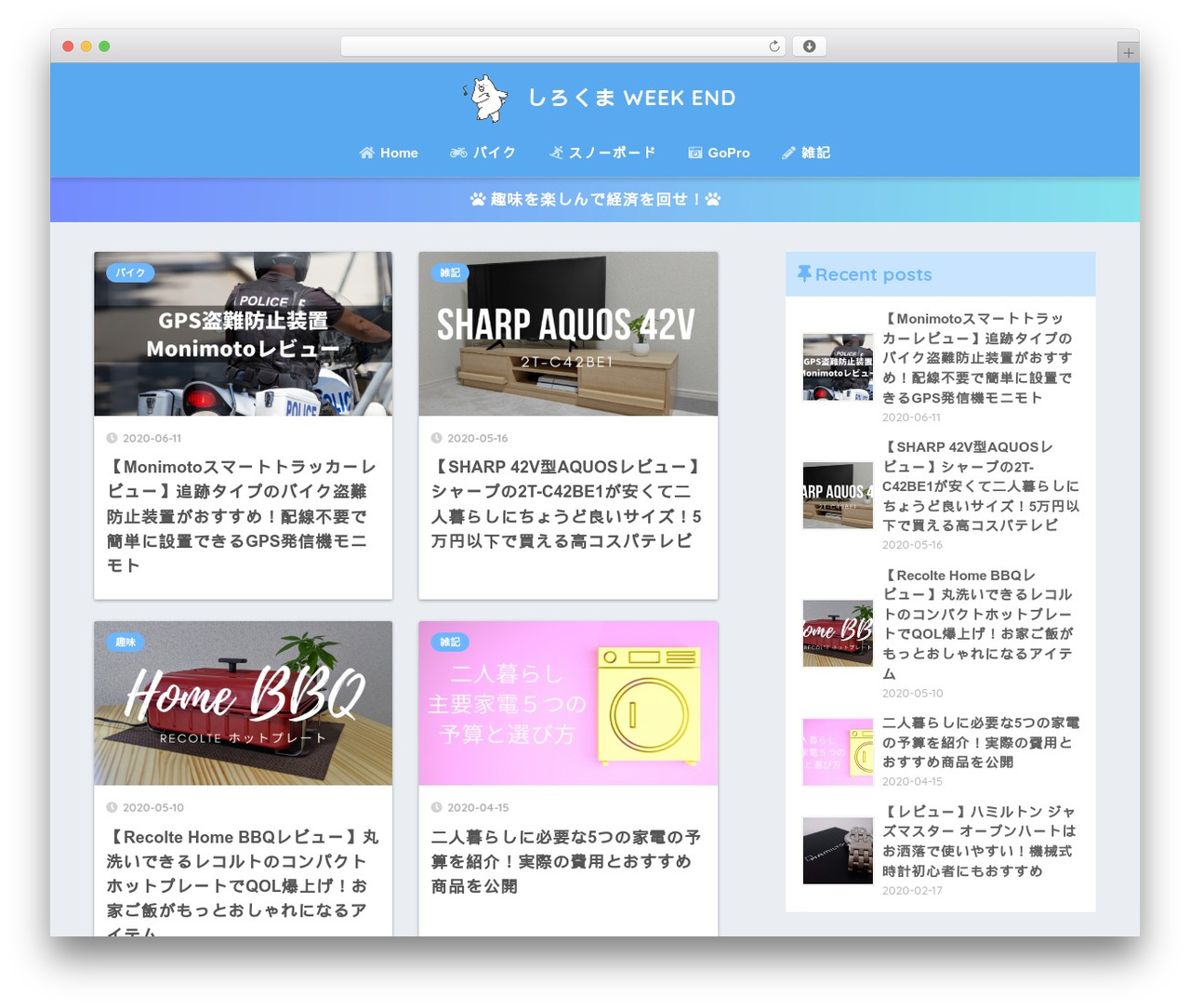This screenshot has width=1190, height=1008.
Task: Click Hamilton watch thumbnail in Recent posts
Action: coord(838,850)
